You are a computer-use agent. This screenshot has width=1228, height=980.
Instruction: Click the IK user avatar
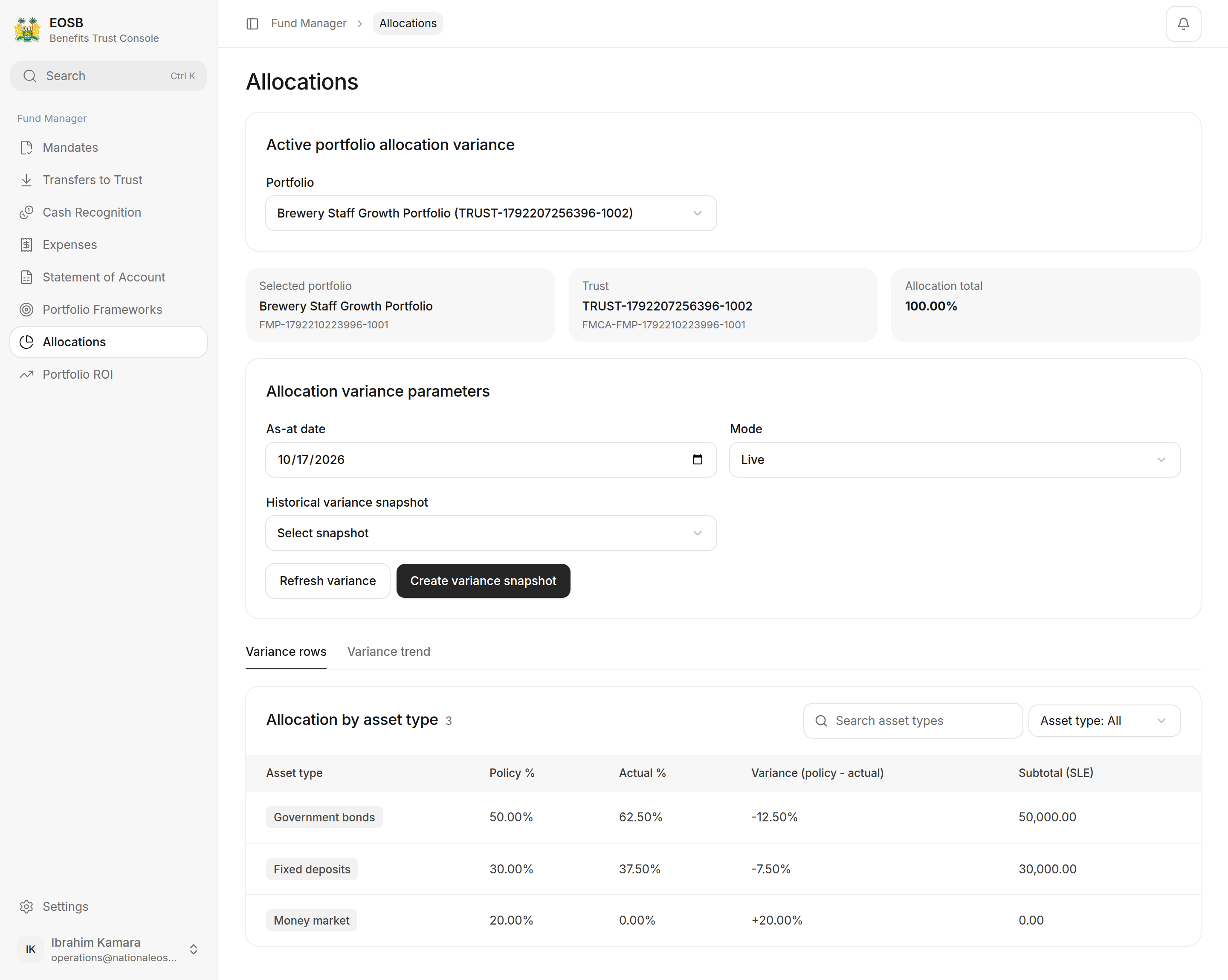[31, 949]
